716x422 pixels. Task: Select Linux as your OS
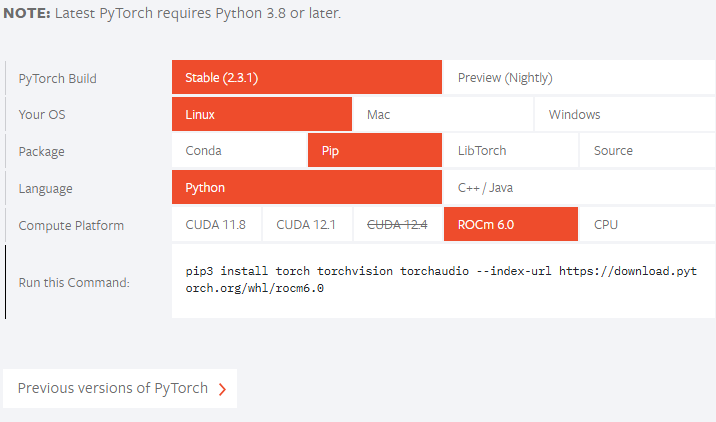262,114
